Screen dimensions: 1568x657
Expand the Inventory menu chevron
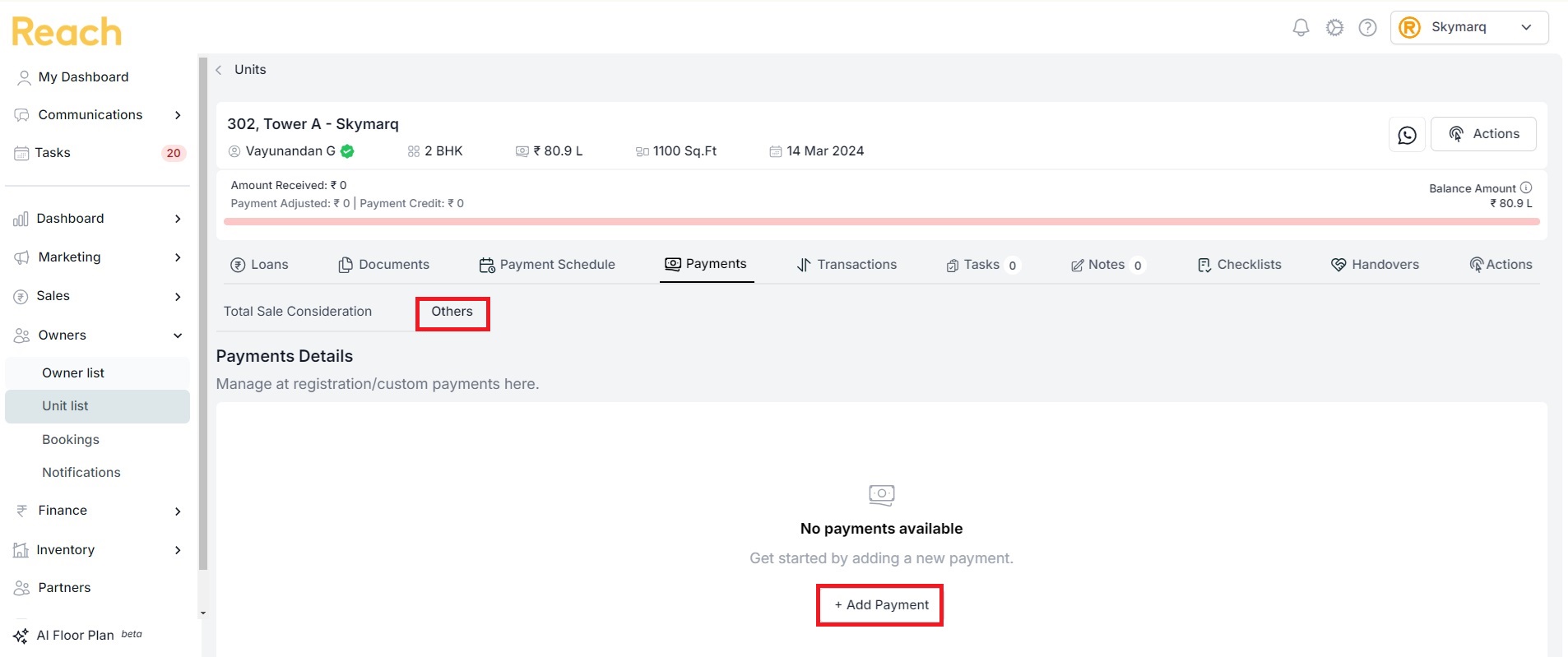point(178,550)
